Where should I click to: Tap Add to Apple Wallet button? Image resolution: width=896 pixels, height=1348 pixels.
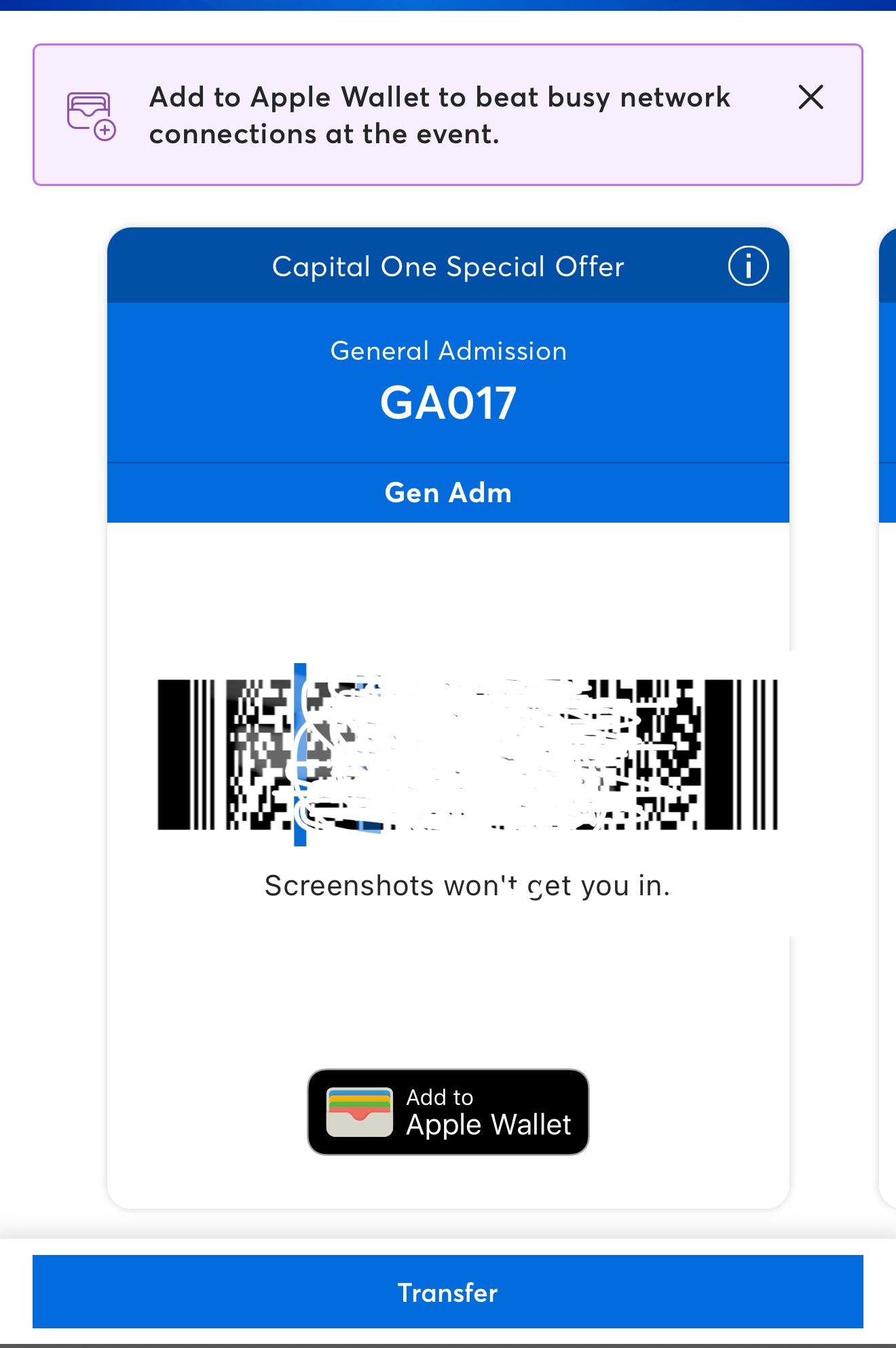448,1112
